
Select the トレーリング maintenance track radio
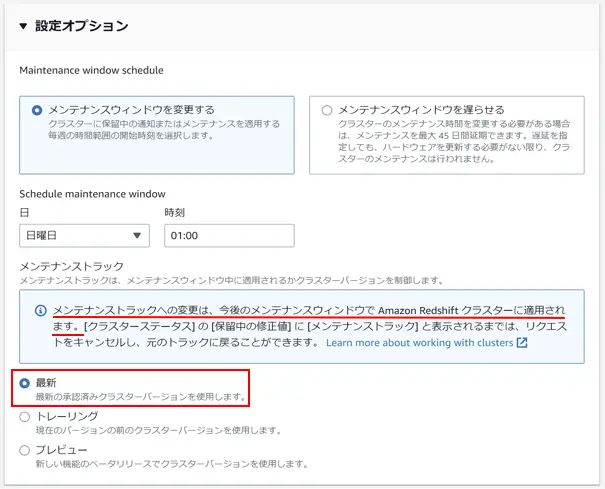coord(25,417)
